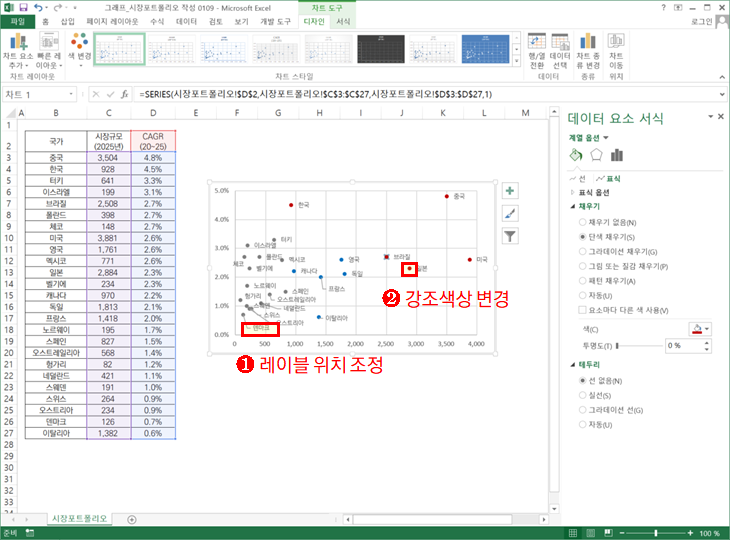Click the chart styles brush button
The height and width of the screenshot is (540, 730).
point(510,214)
